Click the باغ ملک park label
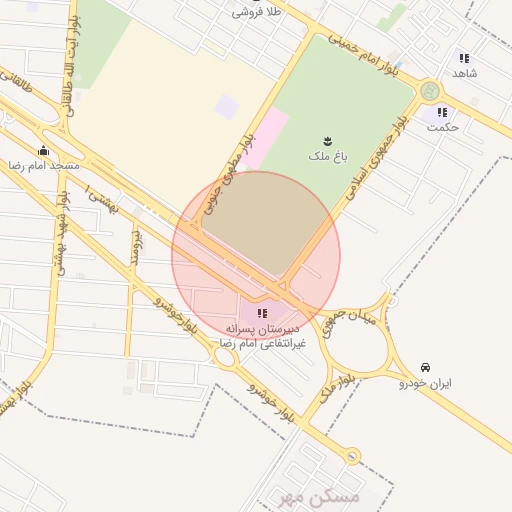This screenshot has width=512, height=512. pos(328,156)
